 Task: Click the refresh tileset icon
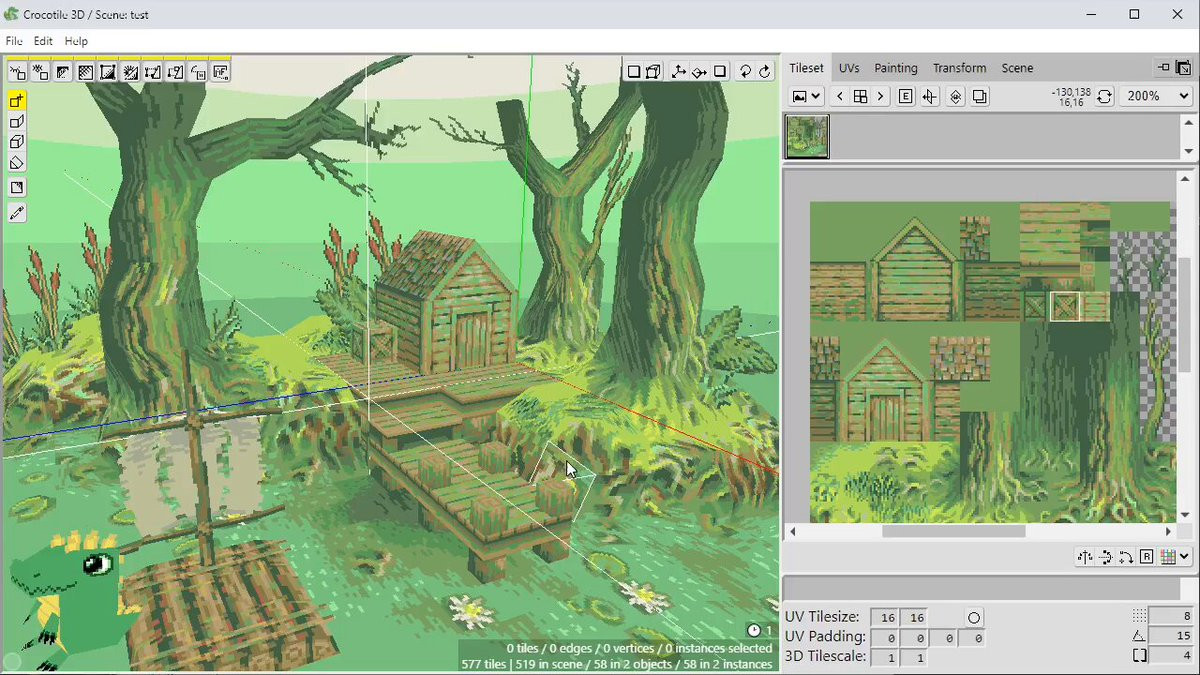point(1104,96)
